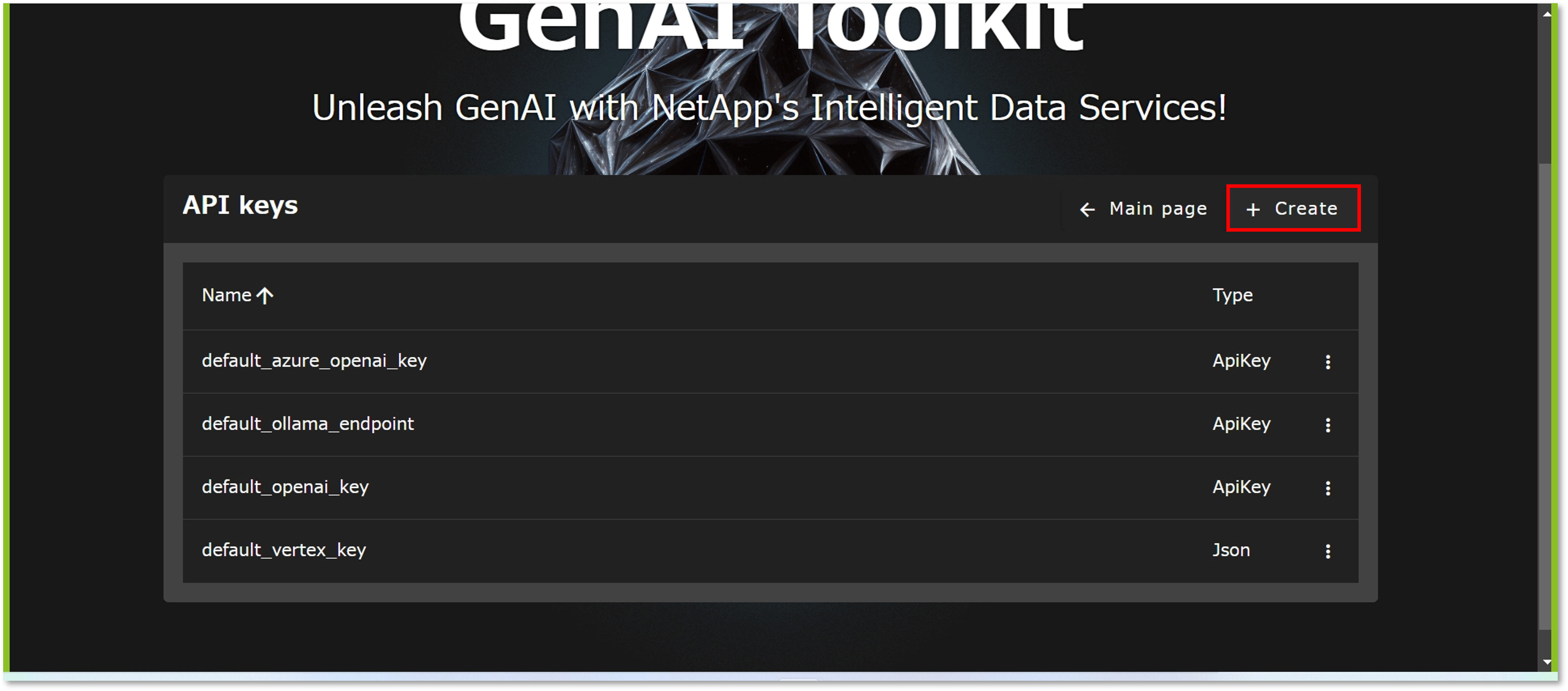Viewport: 1568px width, 691px height.
Task: Select the default_openai_key entry
Action: click(x=285, y=487)
